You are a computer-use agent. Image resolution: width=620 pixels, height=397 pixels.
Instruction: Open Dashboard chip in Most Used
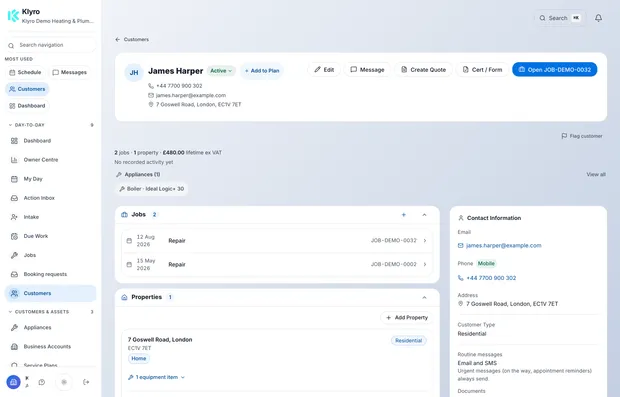[x=27, y=106]
